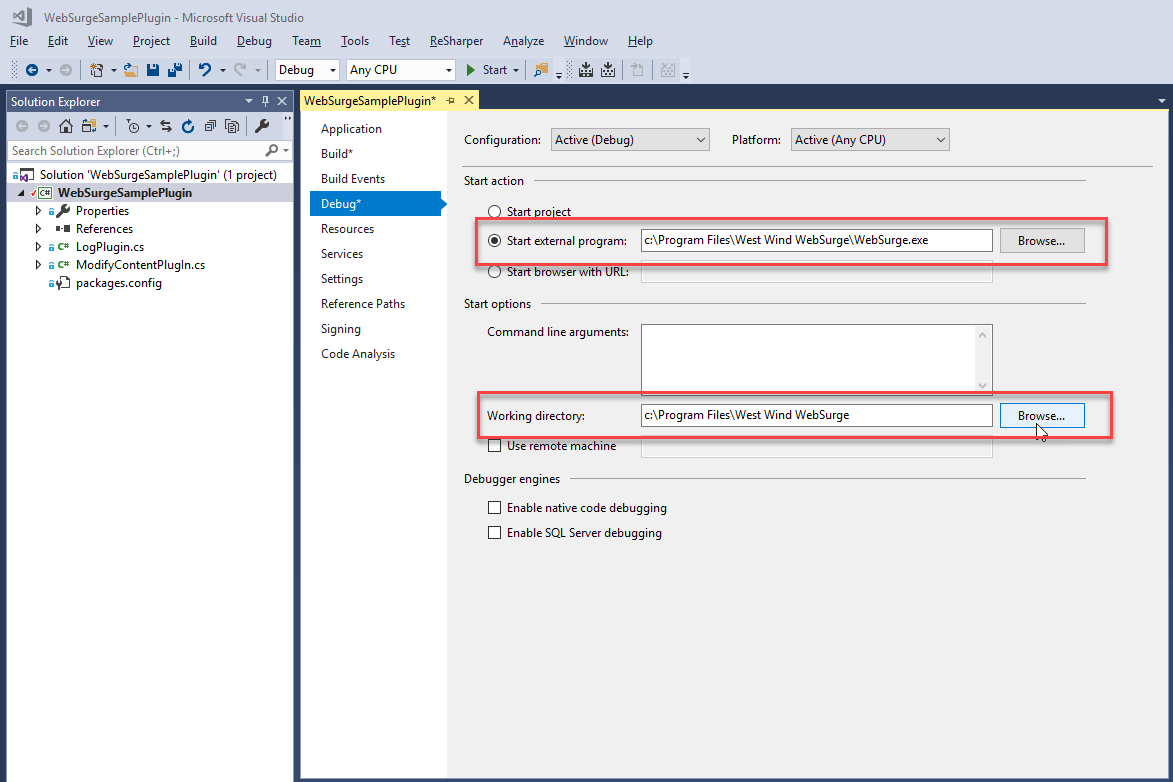Open the Start button dropdown arrow
The height and width of the screenshot is (782, 1173).
(x=516, y=70)
